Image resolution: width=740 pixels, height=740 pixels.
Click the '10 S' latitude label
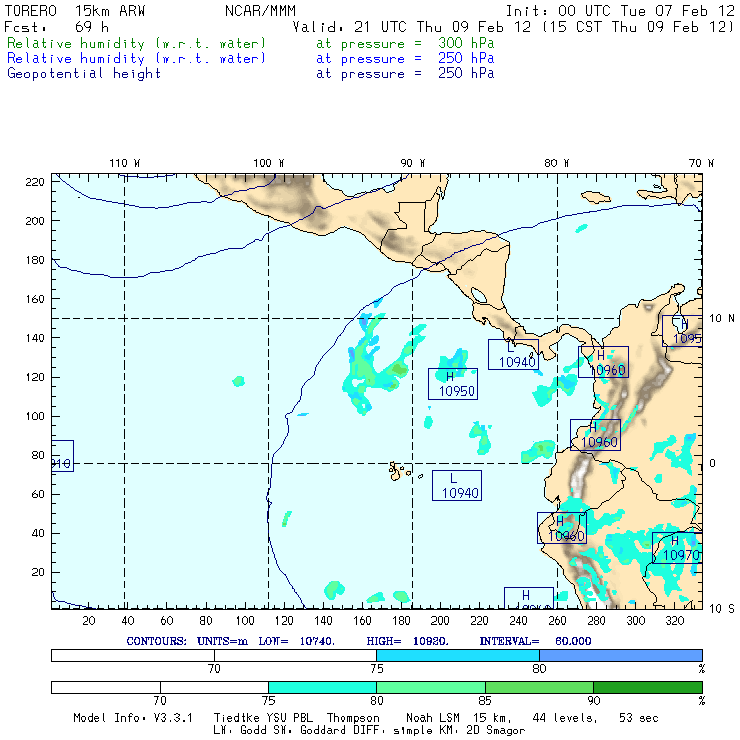click(722, 609)
